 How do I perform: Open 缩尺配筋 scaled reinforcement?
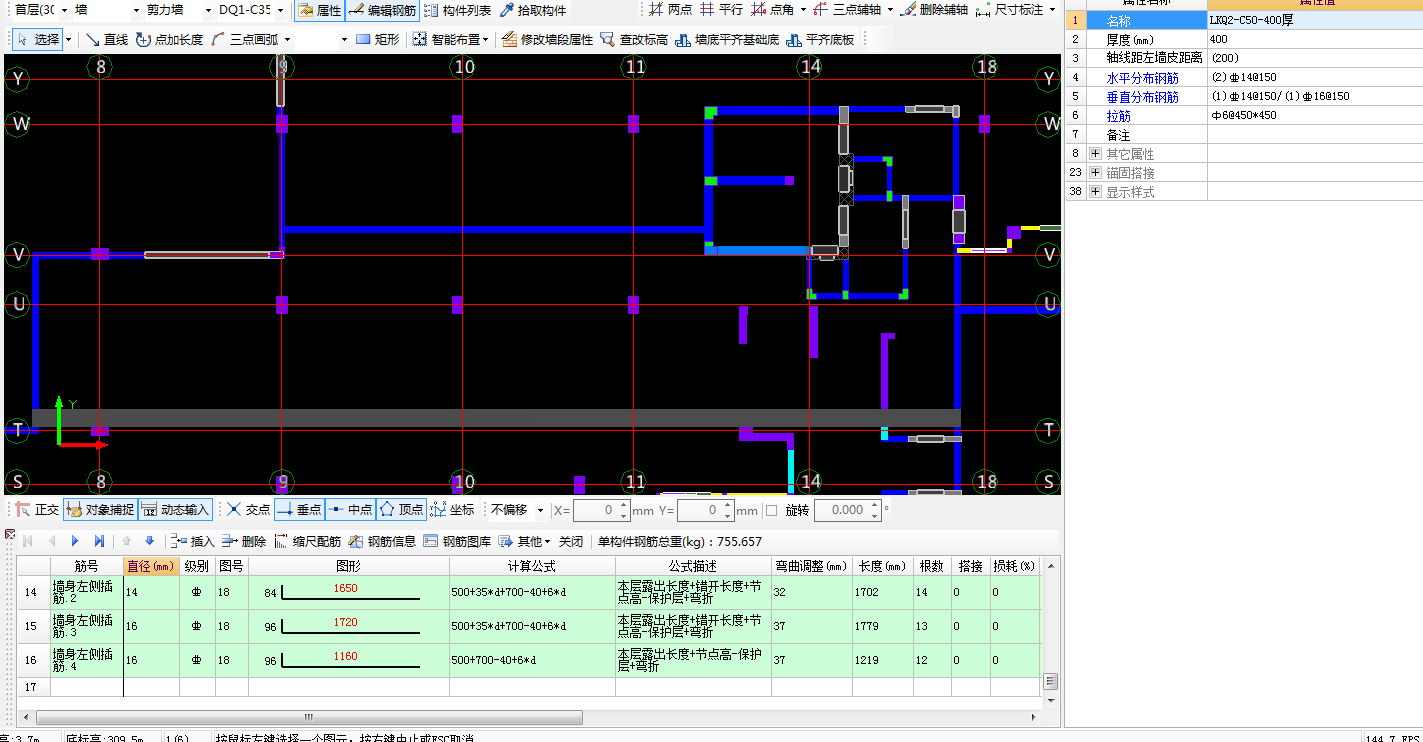[309, 541]
